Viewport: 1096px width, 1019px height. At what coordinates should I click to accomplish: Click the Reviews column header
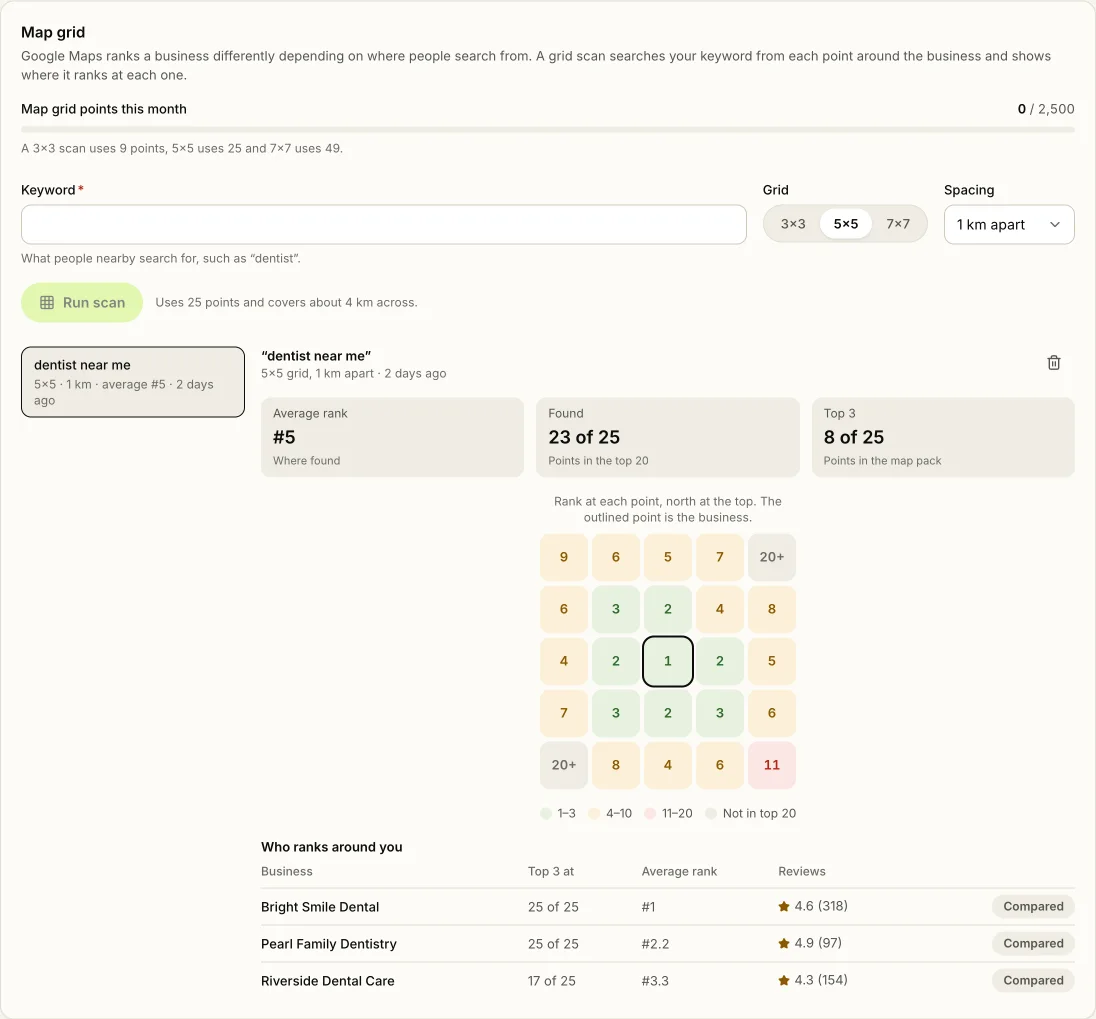point(802,872)
